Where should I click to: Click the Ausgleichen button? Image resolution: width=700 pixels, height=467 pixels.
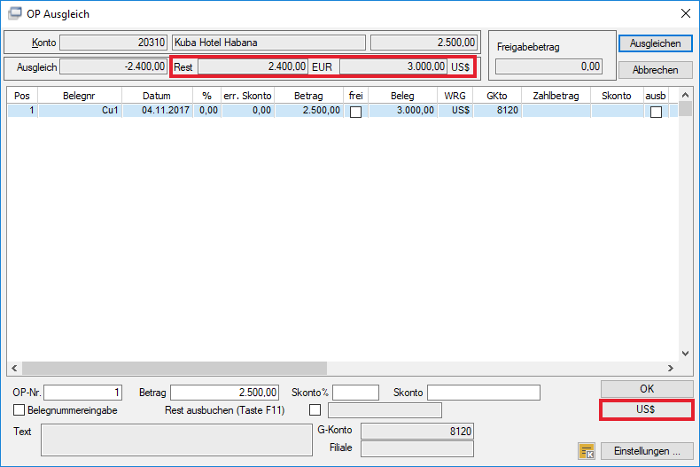click(x=655, y=43)
